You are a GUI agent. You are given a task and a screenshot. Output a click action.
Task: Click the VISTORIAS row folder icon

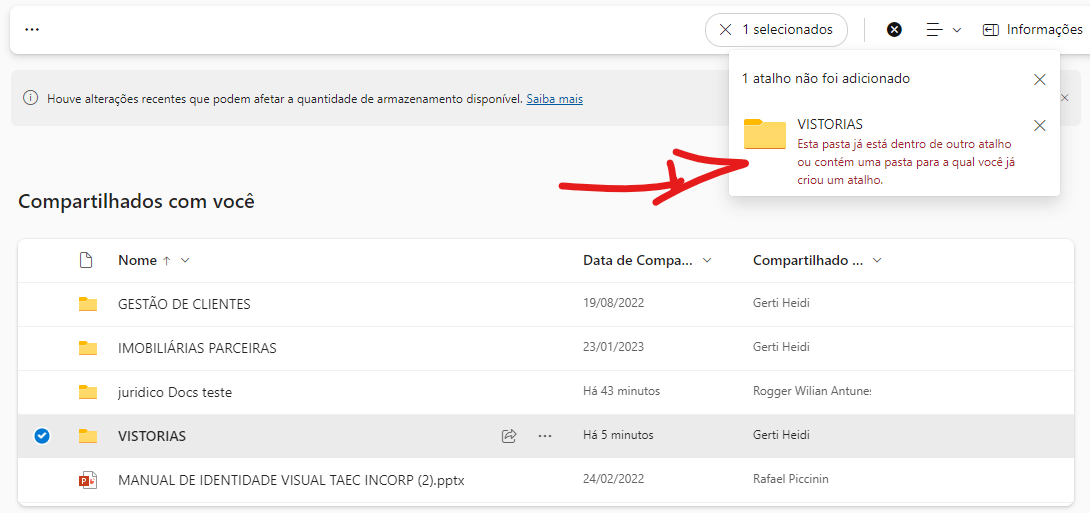pos(88,436)
